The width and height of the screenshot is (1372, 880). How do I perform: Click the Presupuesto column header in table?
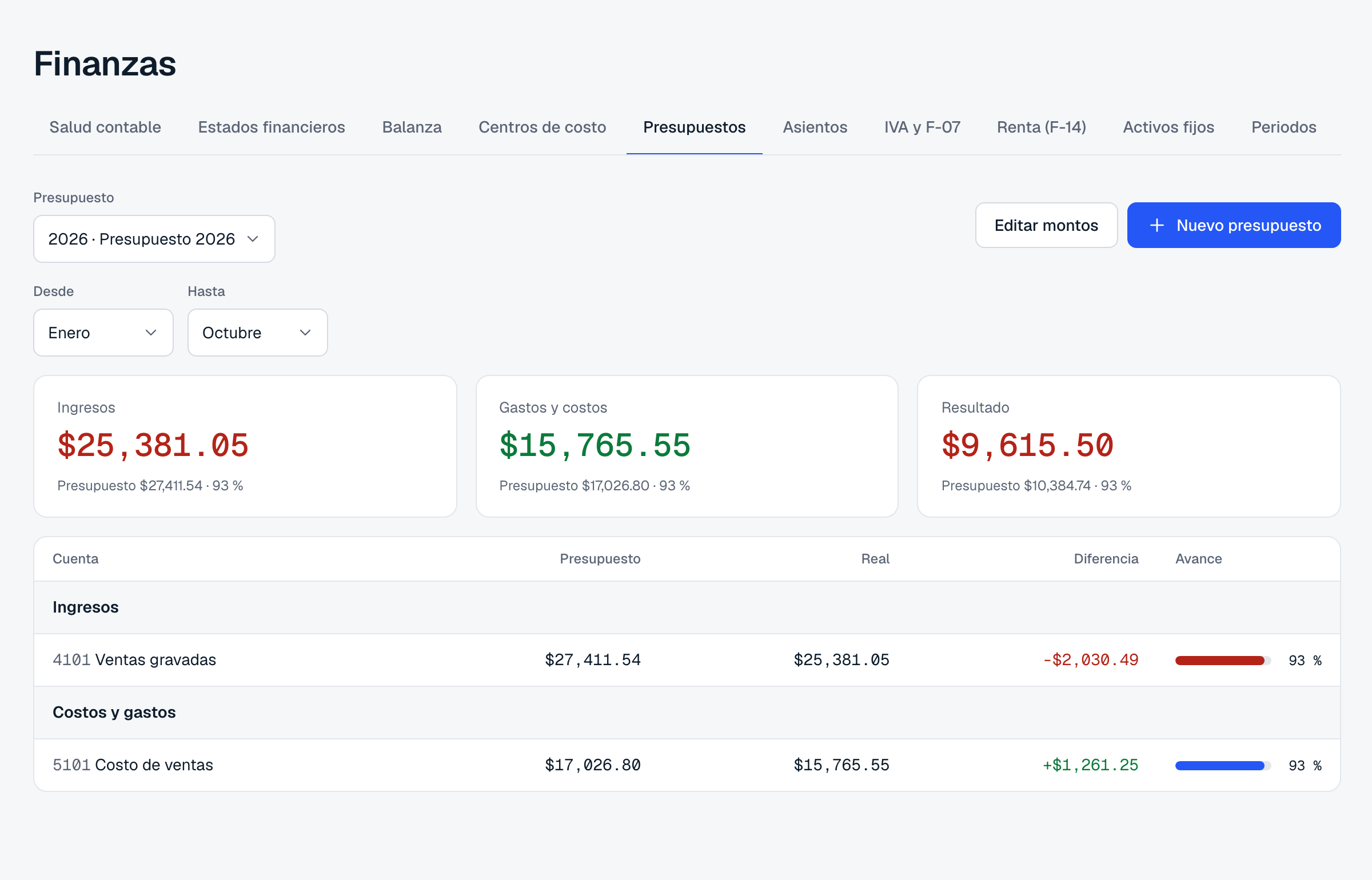pos(600,559)
